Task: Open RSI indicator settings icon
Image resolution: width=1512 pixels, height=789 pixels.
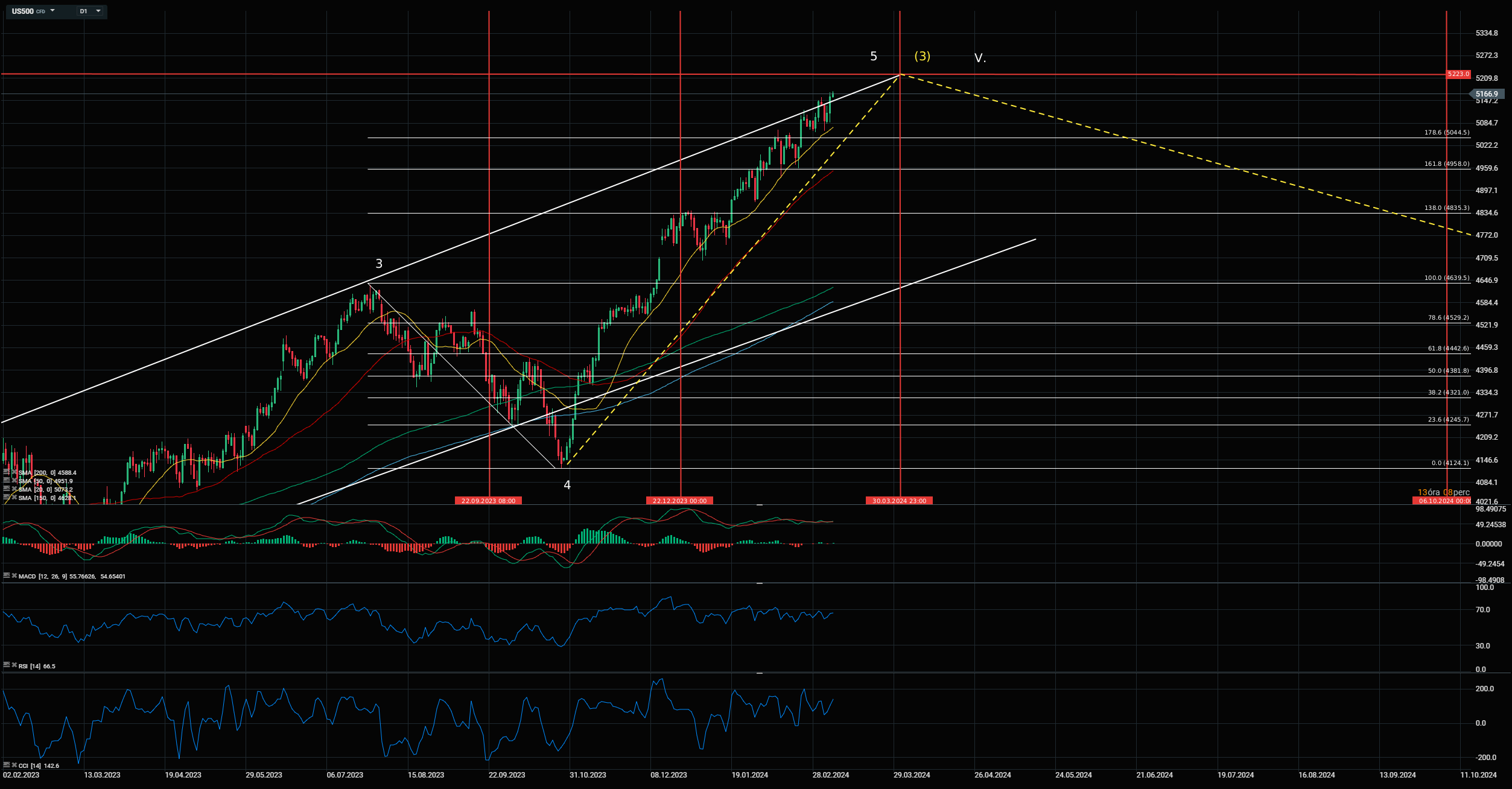Action: tap(6, 666)
